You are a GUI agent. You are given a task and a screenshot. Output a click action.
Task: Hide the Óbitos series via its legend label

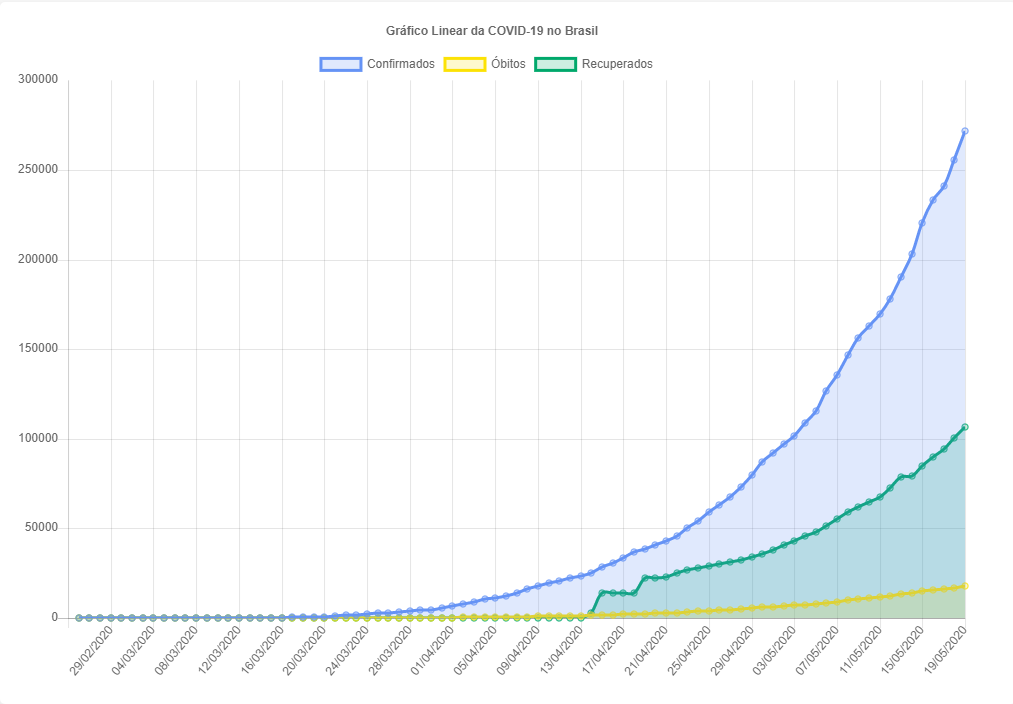click(x=508, y=64)
